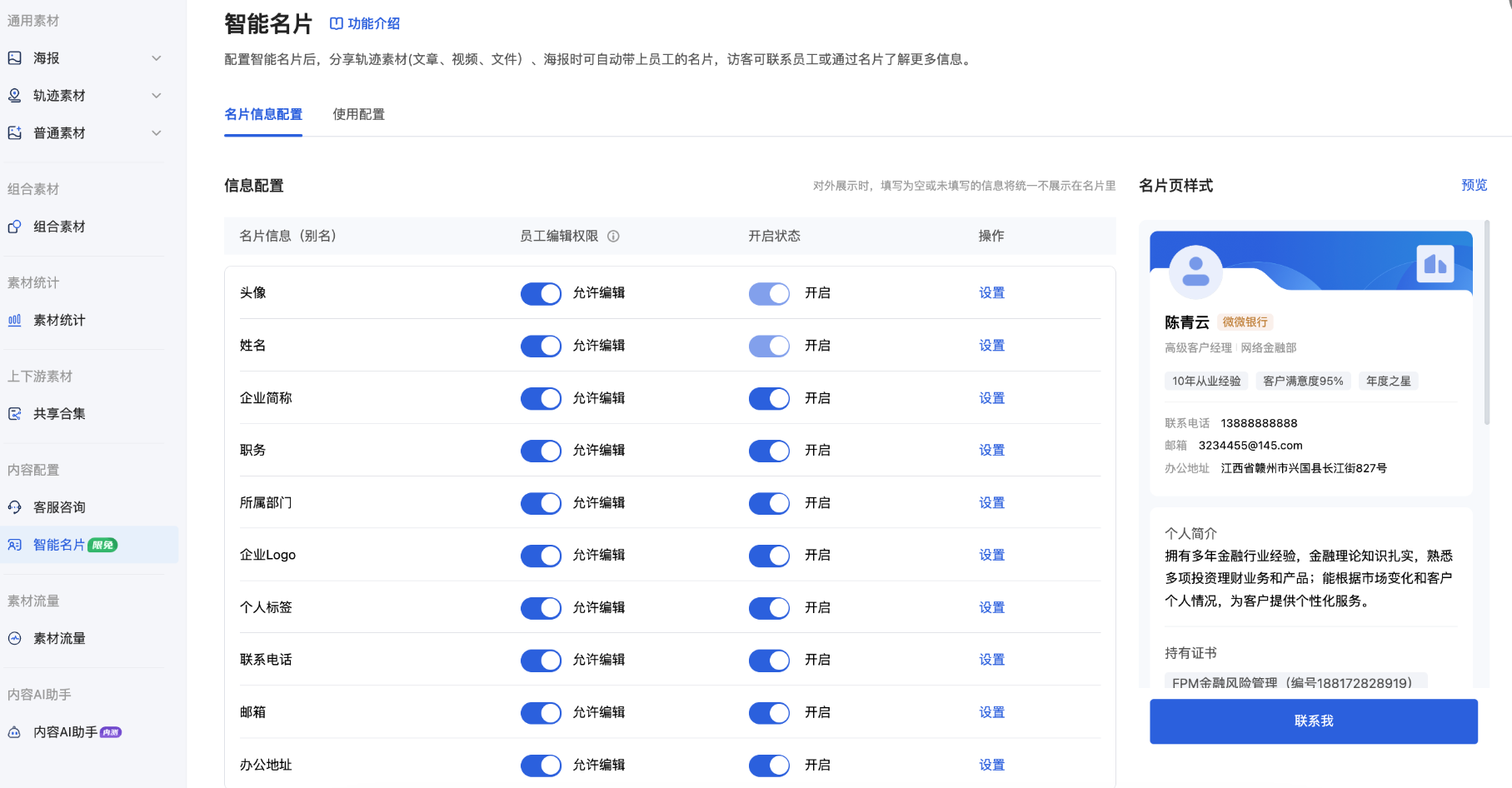This screenshot has height=788, width=1512.
Task: Expand the 普通素材 menu chevron
Action: tap(157, 133)
